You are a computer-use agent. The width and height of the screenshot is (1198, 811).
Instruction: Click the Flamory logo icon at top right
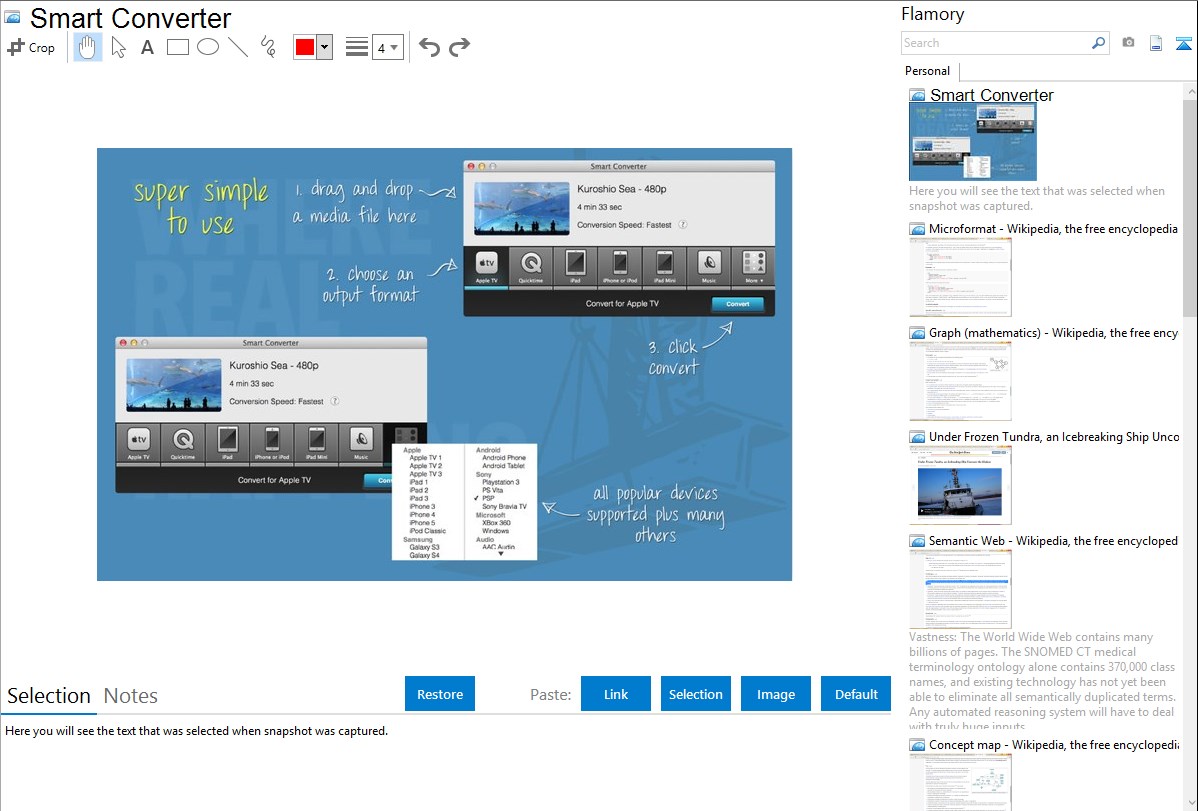(x=1183, y=43)
